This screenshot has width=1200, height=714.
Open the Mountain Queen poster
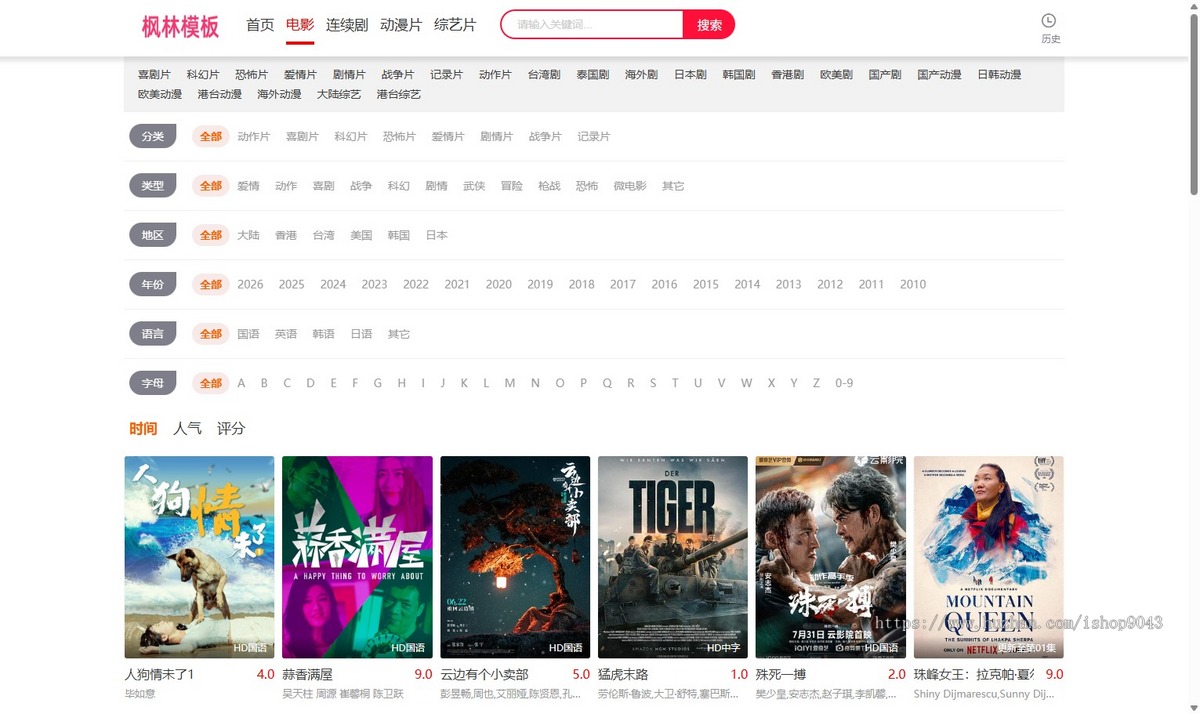click(989, 557)
